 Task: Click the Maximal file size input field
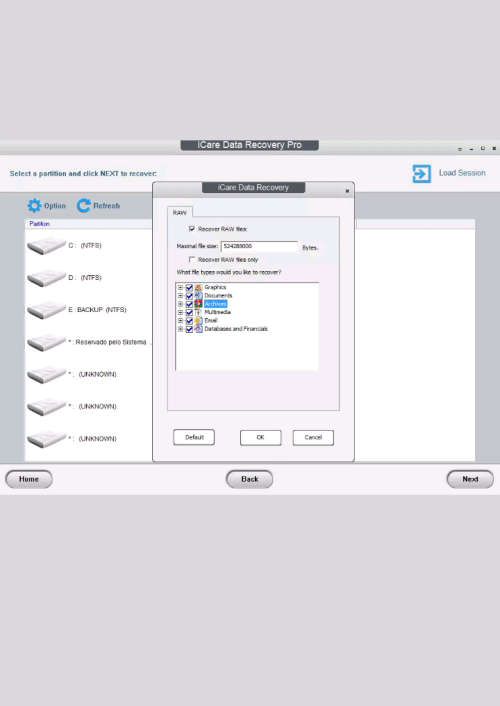259,247
